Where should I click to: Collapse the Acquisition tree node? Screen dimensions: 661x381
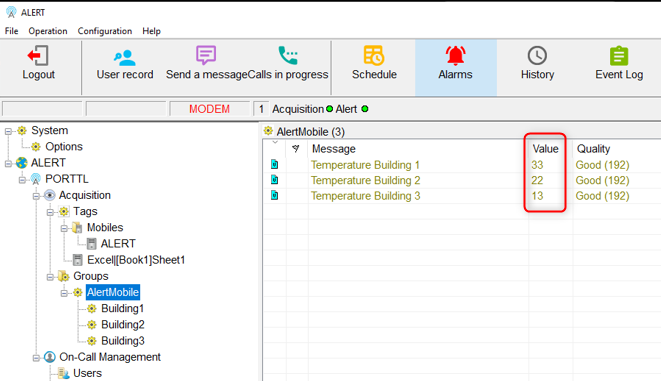point(36,196)
